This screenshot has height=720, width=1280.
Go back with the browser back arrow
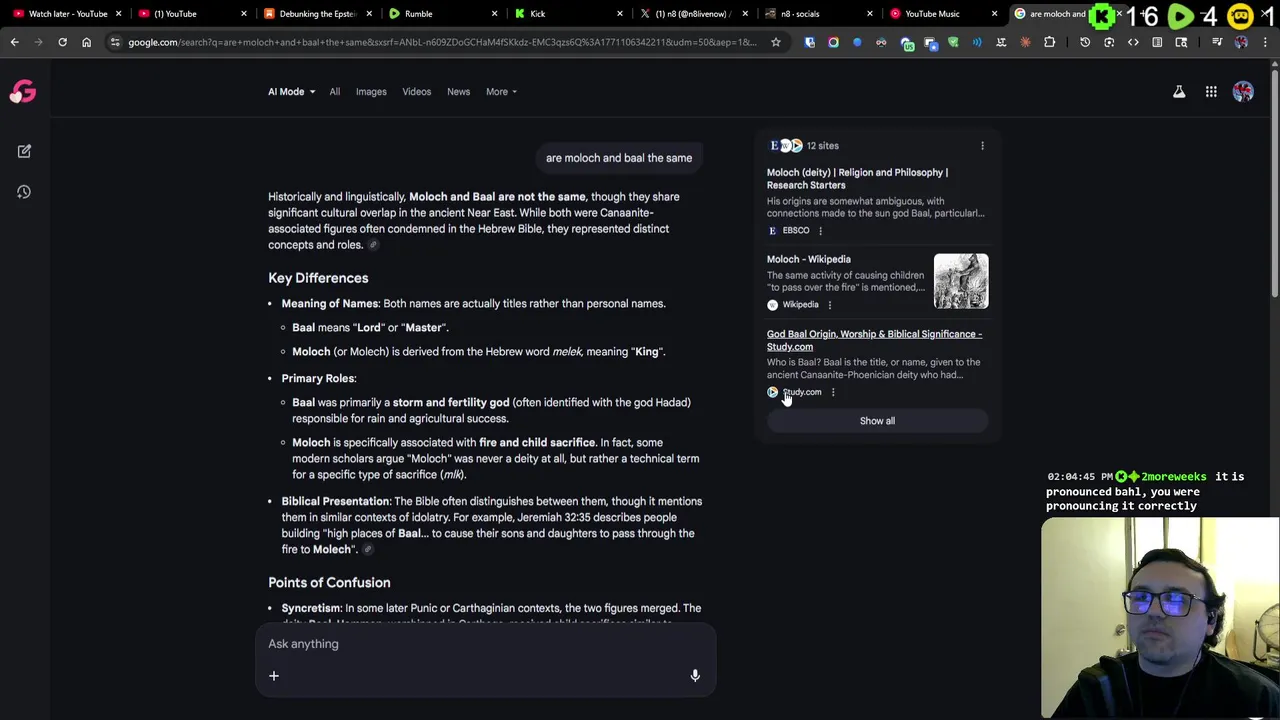click(x=14, y=42)
